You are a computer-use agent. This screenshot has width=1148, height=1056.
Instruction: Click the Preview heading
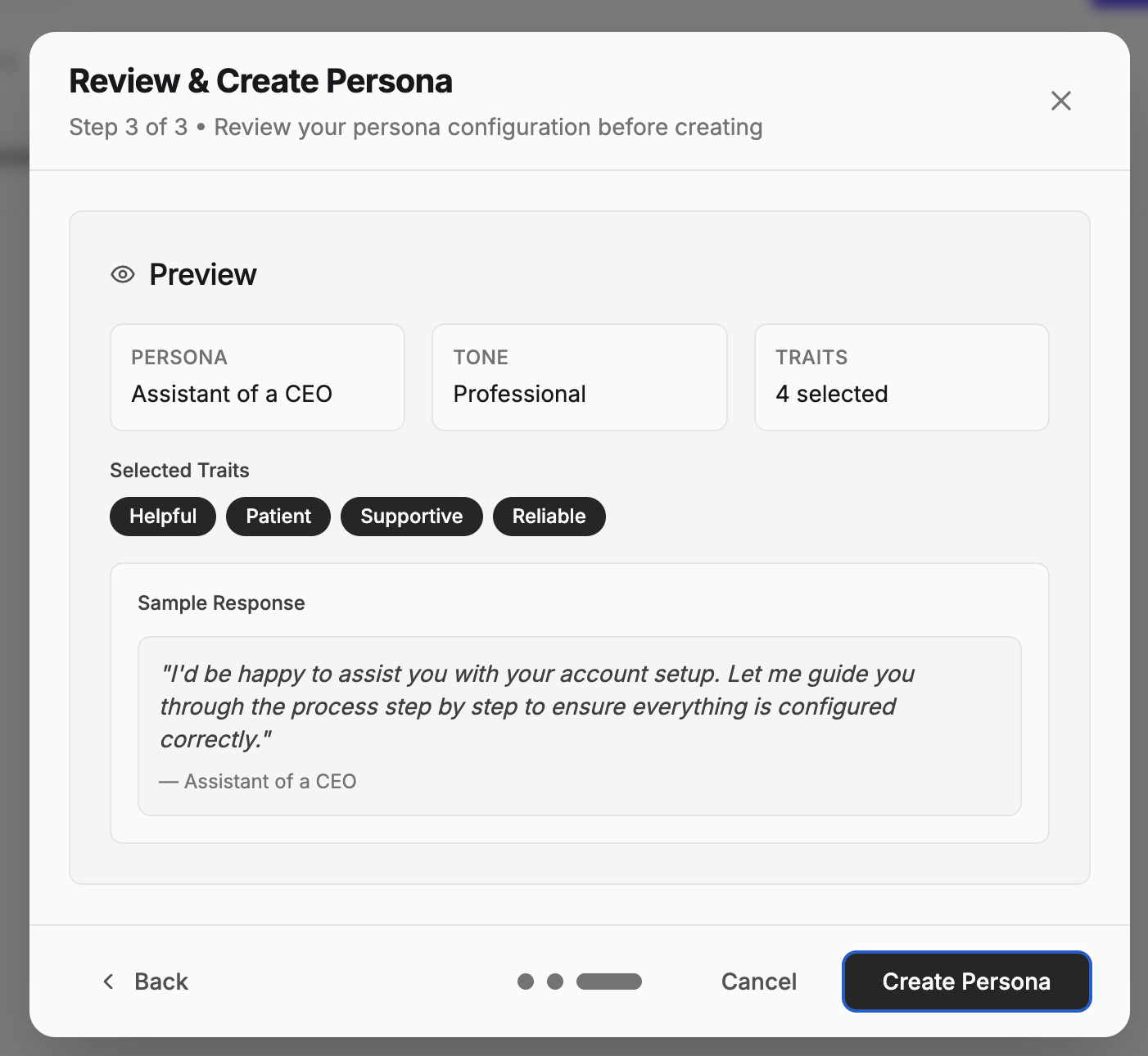point(203,274)
